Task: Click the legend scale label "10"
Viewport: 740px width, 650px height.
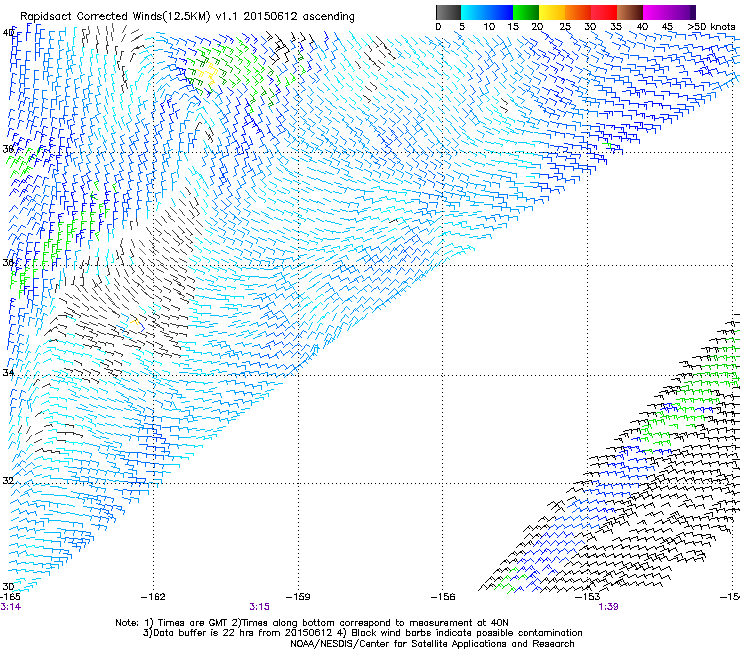Action: (489, 27)
